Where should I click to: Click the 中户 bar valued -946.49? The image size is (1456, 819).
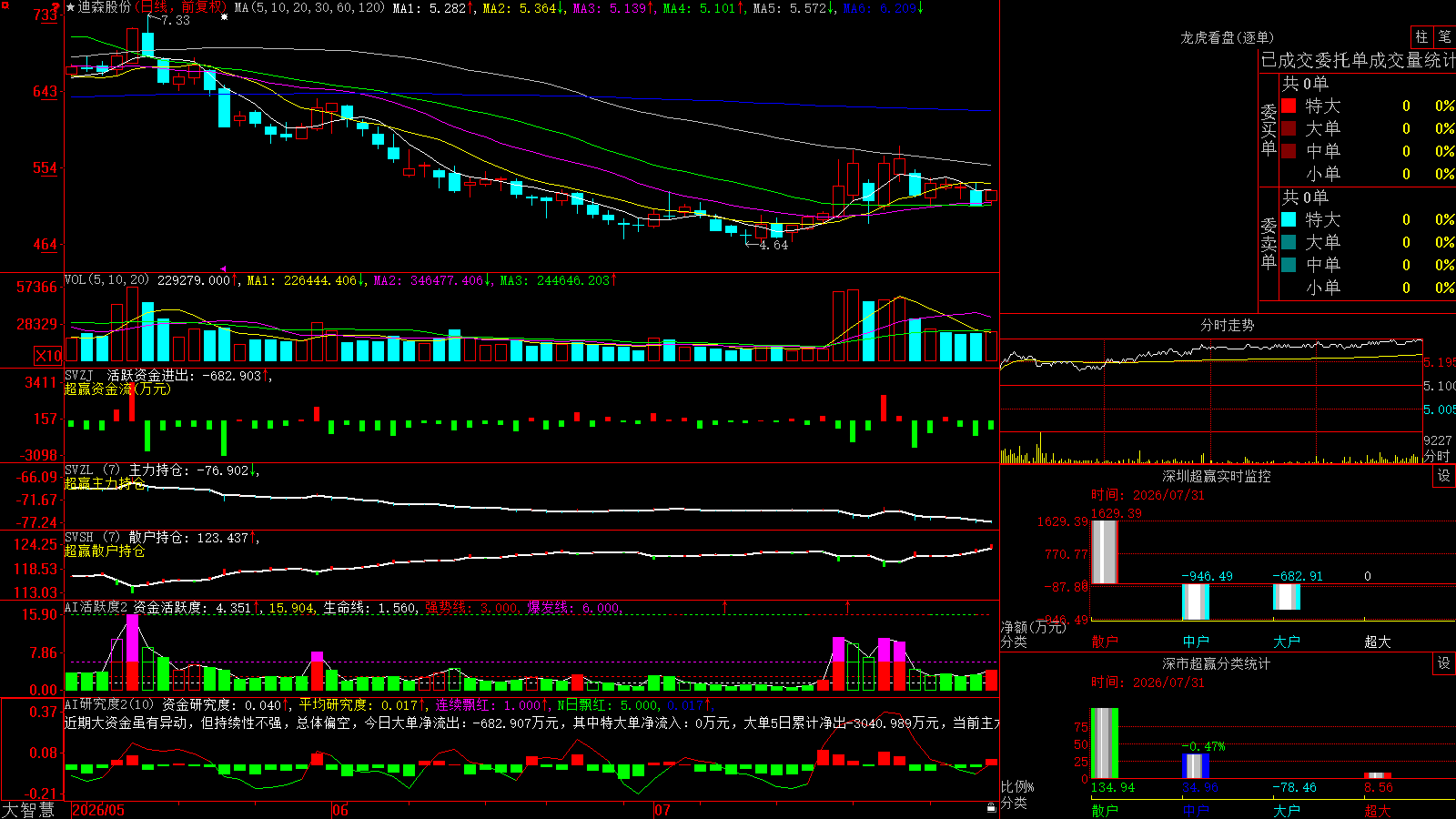1196,602
